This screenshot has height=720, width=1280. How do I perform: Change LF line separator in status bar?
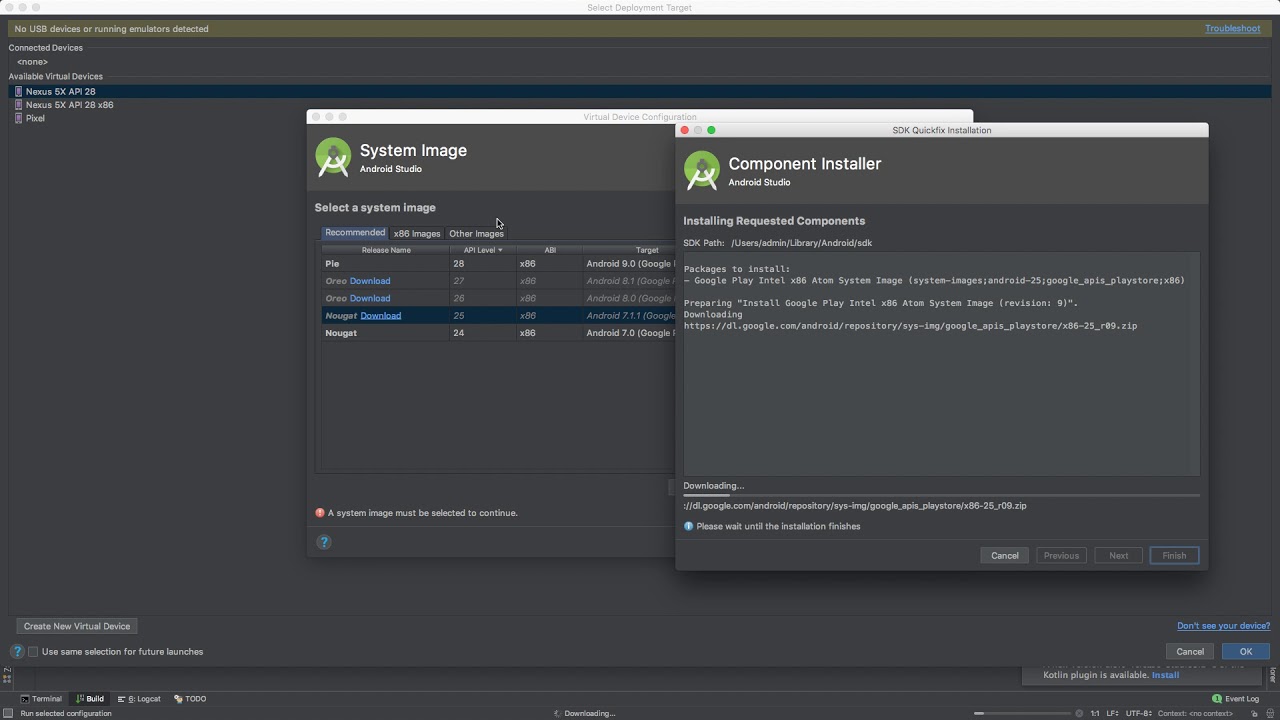point(1112,713)
